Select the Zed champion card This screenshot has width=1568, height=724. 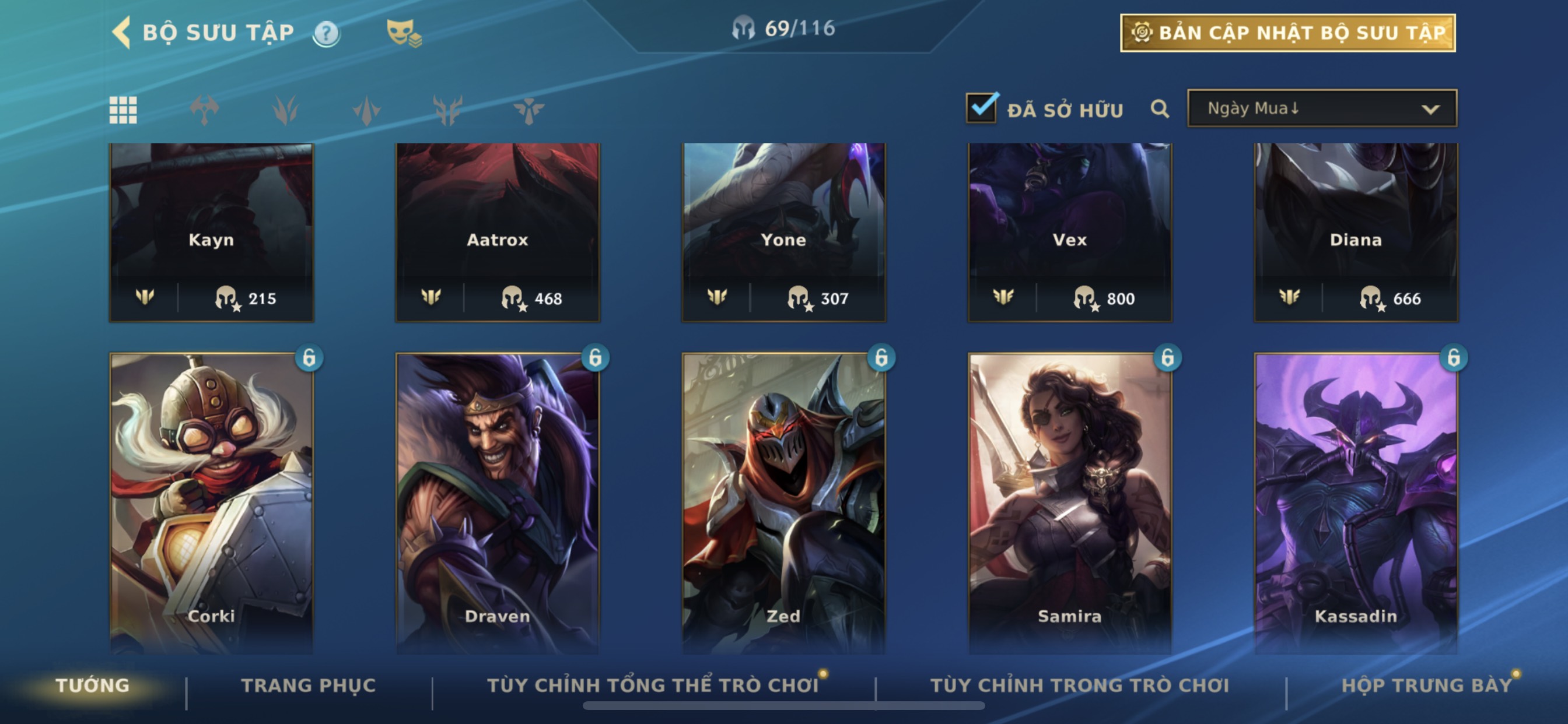(x=783, y=503)
